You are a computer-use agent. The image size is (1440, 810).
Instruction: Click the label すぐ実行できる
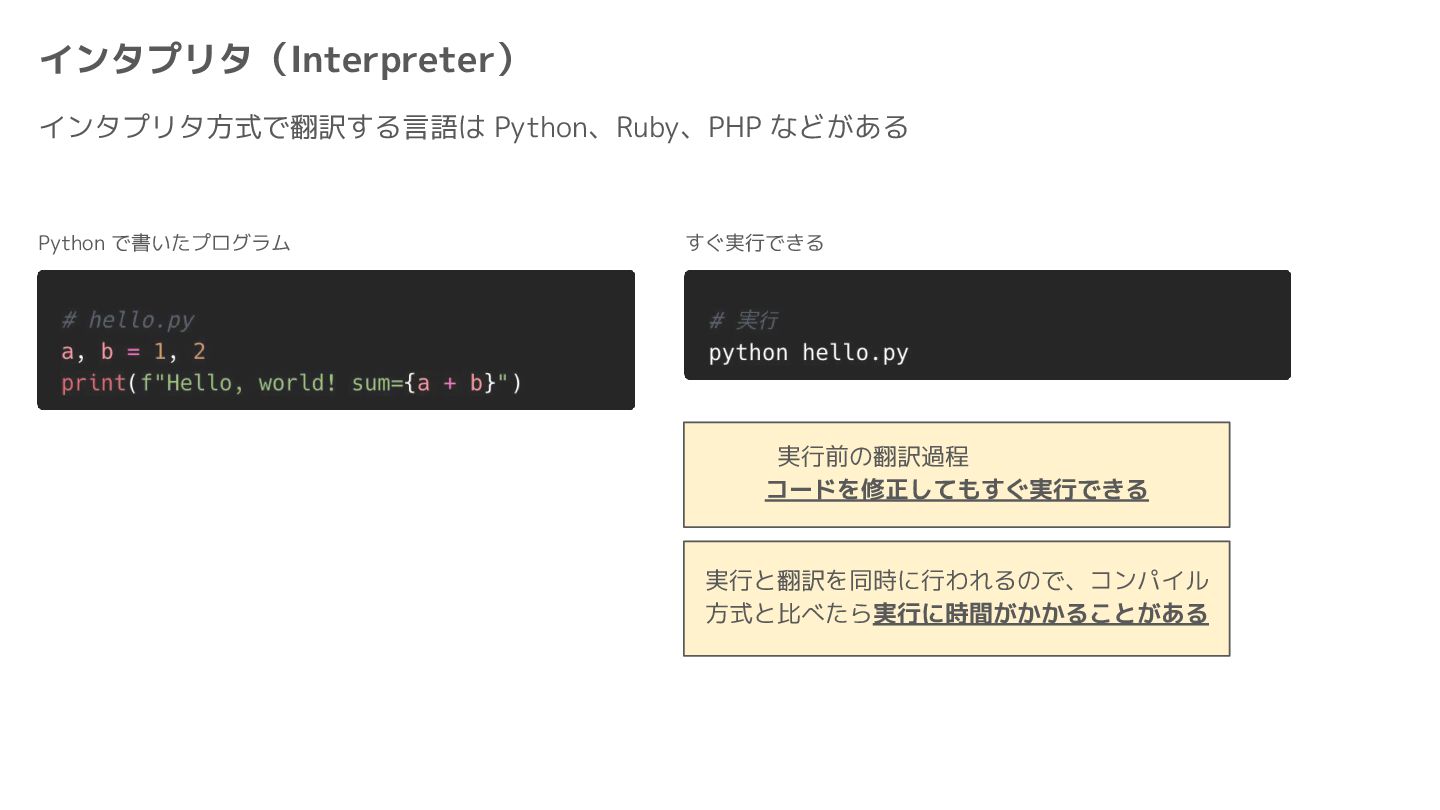coord(755,243)
